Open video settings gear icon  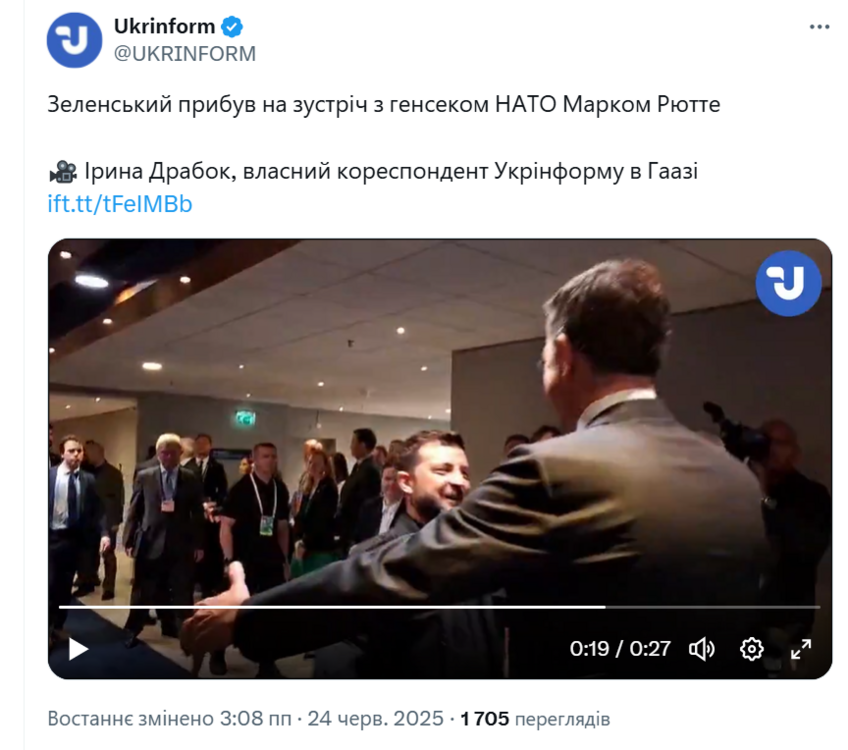[x=751, y=649]
